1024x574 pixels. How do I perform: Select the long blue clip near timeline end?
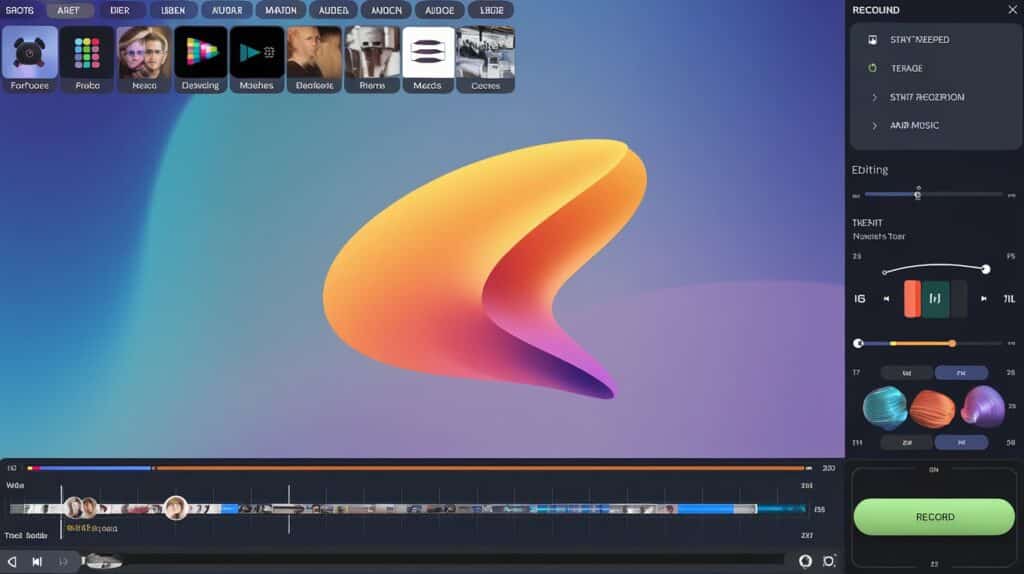click(x=705, y=509)
